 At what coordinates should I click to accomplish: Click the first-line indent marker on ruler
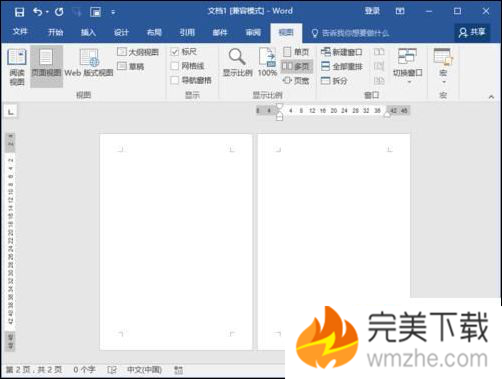pos(279,107)
